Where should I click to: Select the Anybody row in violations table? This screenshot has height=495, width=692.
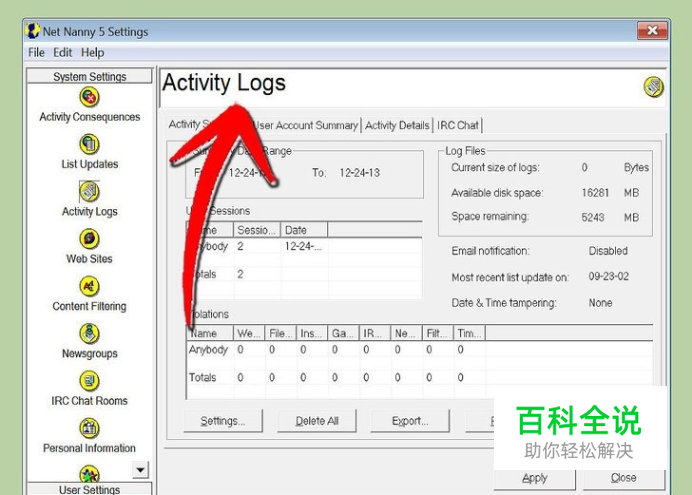419,349
